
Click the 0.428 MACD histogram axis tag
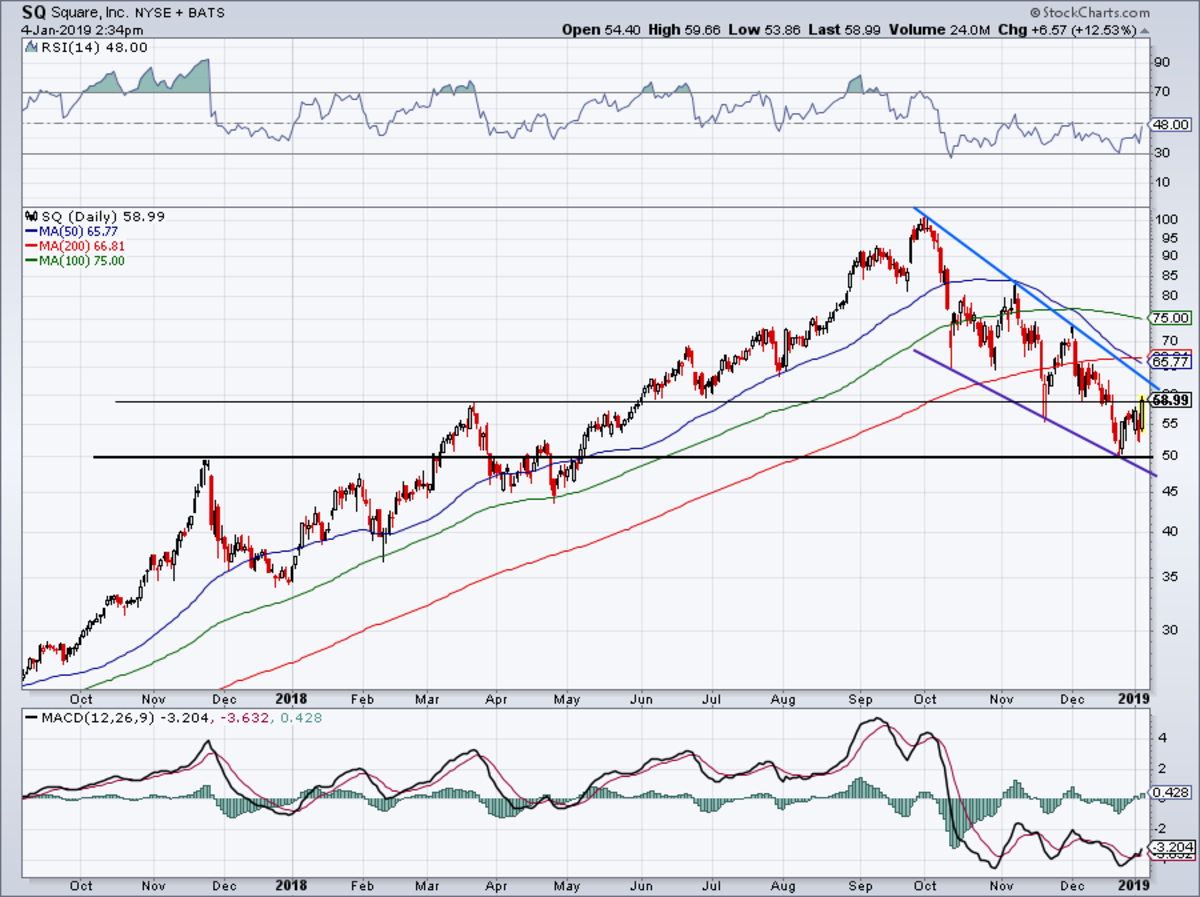pyautogui.click(x=1170, y=792)
